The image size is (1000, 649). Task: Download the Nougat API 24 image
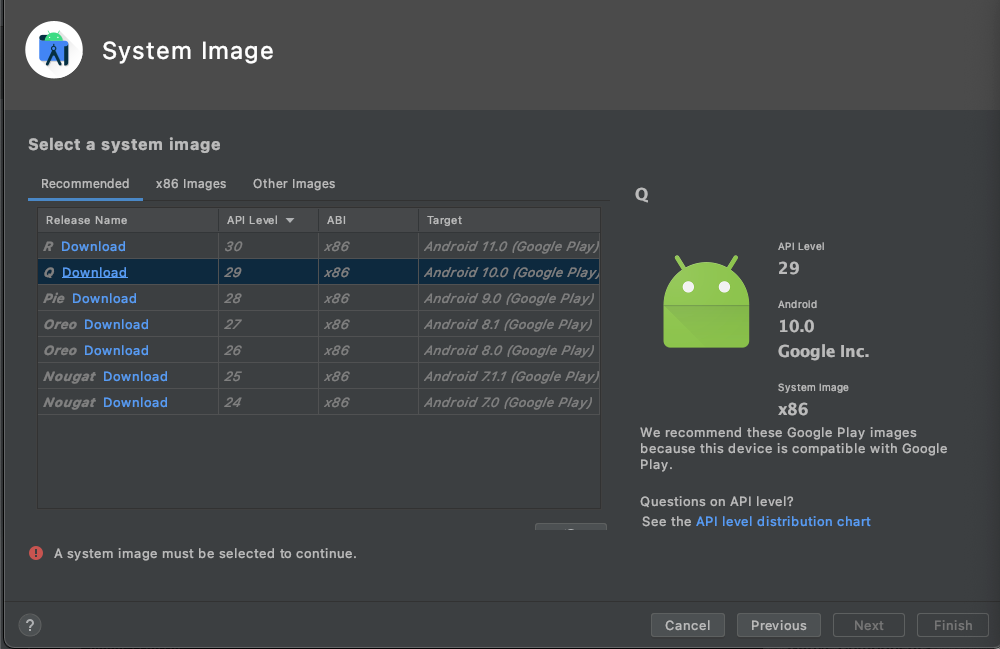click(135, 403)
